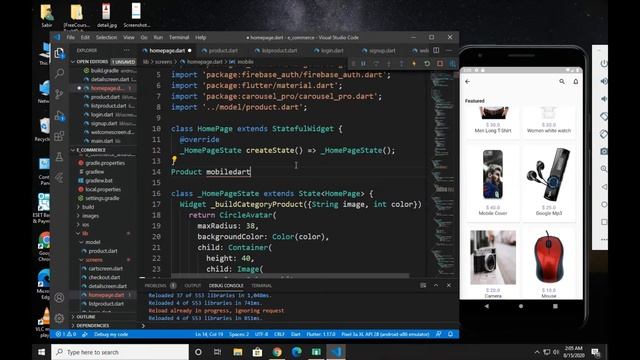Open checkout.dart in the file tree
Image resolution: width=640 pixels, height=360 pixels.
(104, 278)
